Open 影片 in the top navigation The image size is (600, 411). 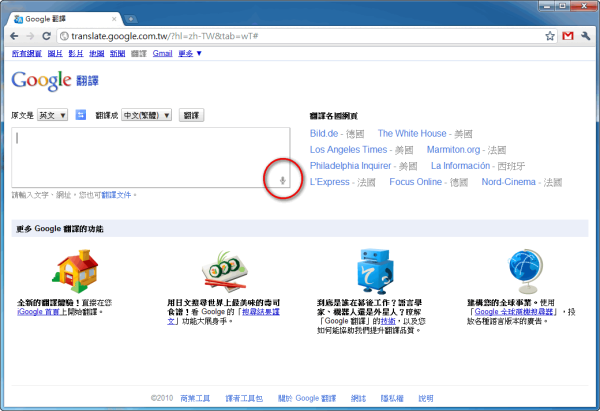click(76, 54)
